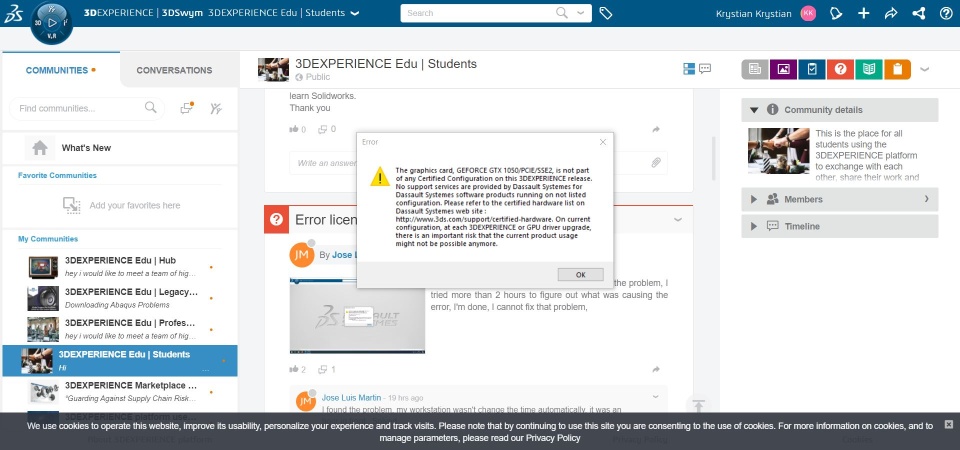Click the search magnifier icon in top bar
The width and height of the screenshot is (960, 450).
coord(561,13)
